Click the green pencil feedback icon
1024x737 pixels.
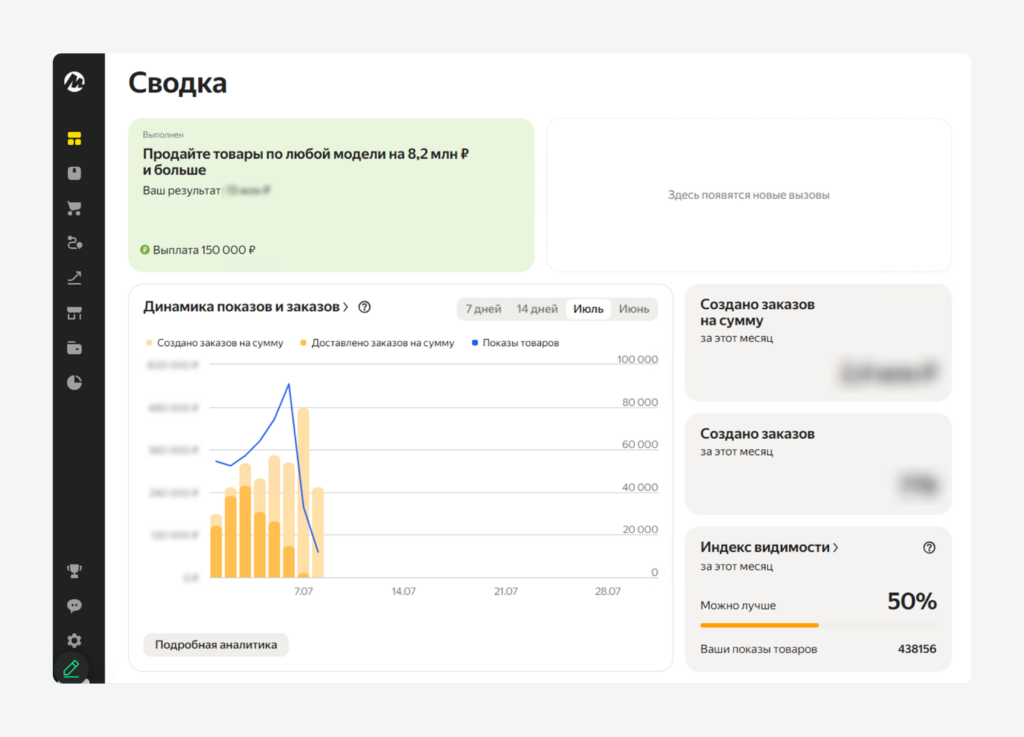pyautogui.click(x=71, y=668)
